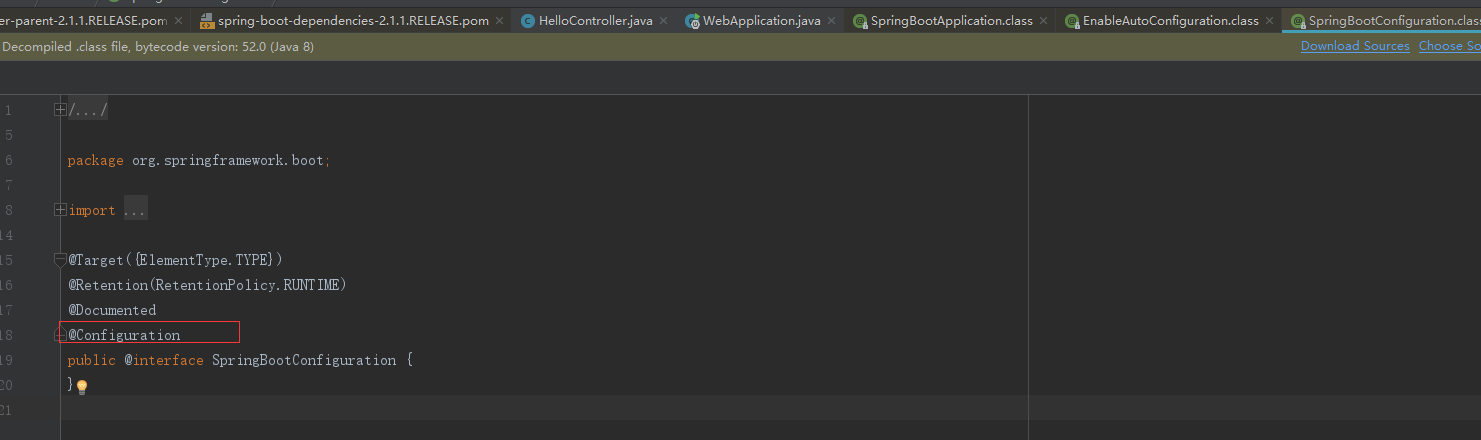The image size is (1481, 440).
Task: Click line number 21 in gutter
Action: point(6,410)
